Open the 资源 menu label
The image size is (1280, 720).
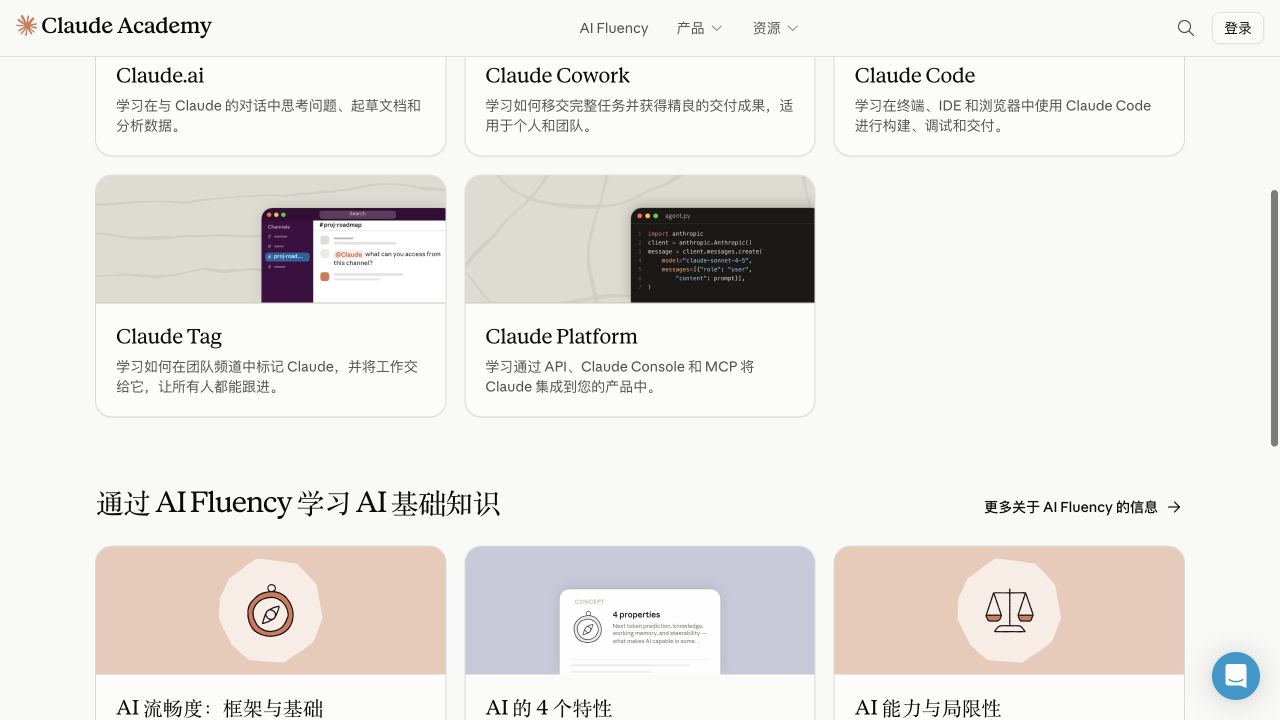[x=766, y=28]
